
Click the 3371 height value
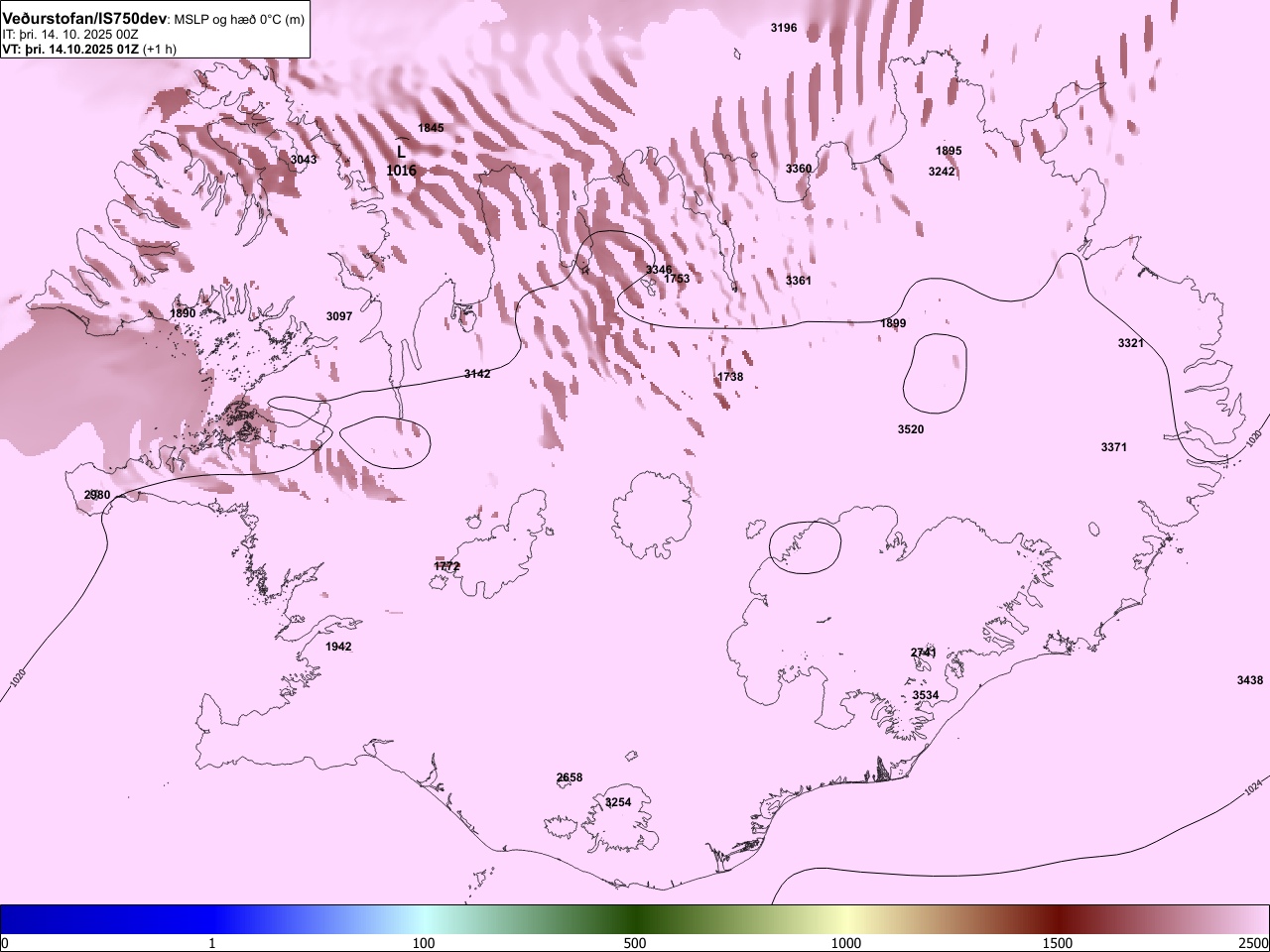[x=1114, y=447]
